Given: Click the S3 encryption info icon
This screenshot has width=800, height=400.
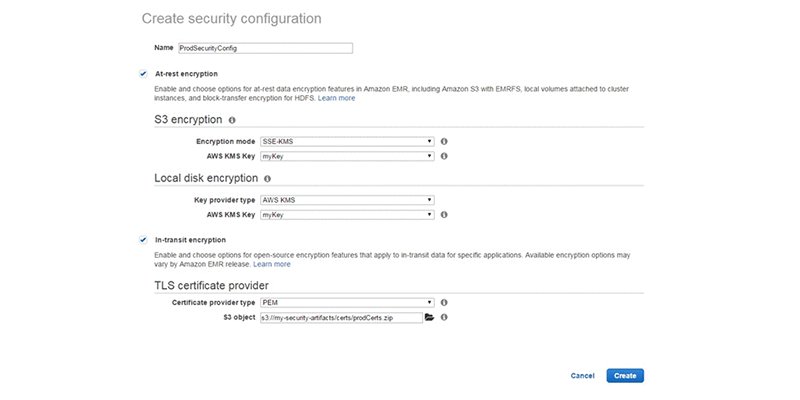Looking at the screenshot, I should (x=232, y=120).
